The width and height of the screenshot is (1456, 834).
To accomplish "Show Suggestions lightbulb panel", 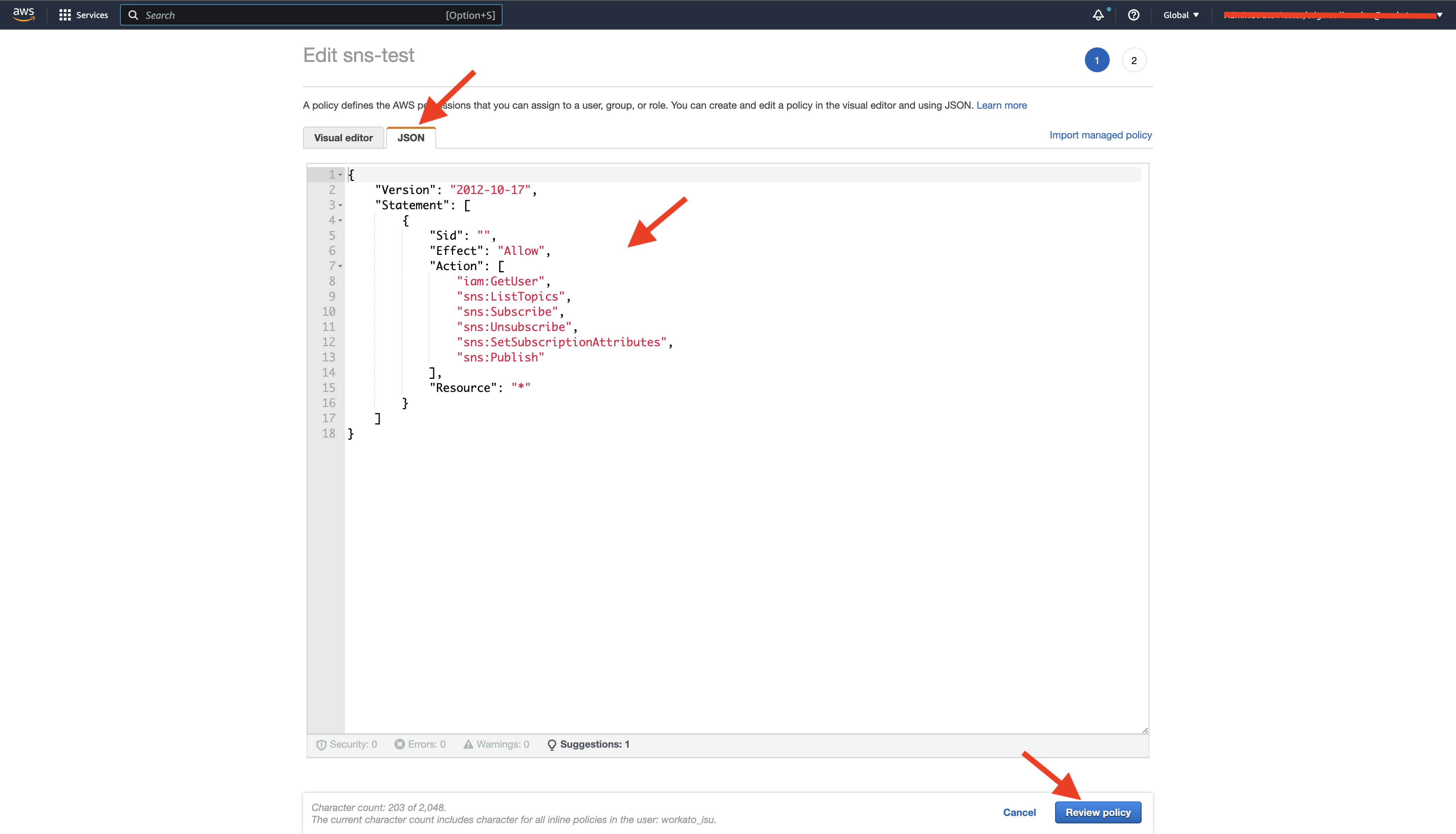I will [589, 744].
